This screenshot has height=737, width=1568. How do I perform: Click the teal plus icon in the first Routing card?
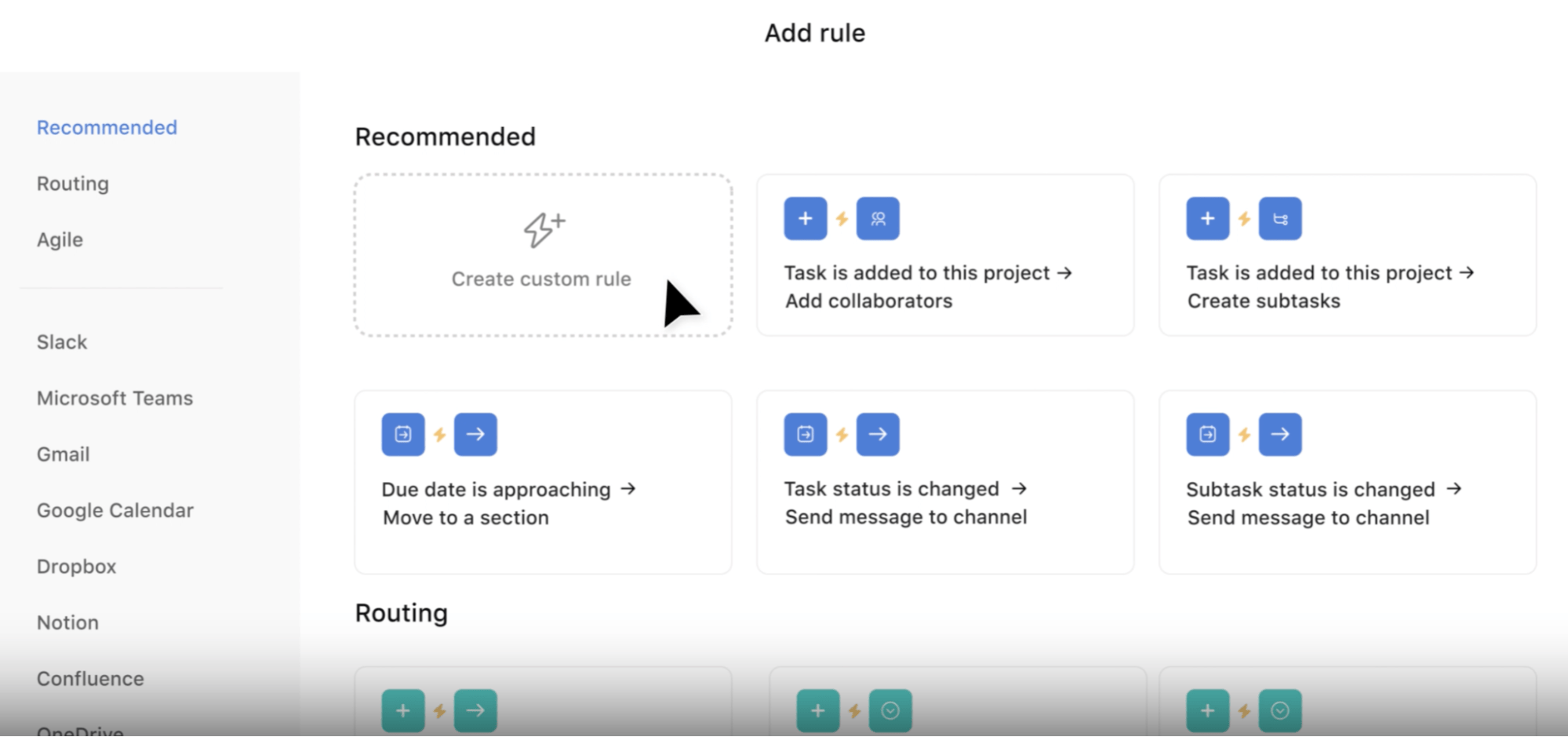point(402,710)
